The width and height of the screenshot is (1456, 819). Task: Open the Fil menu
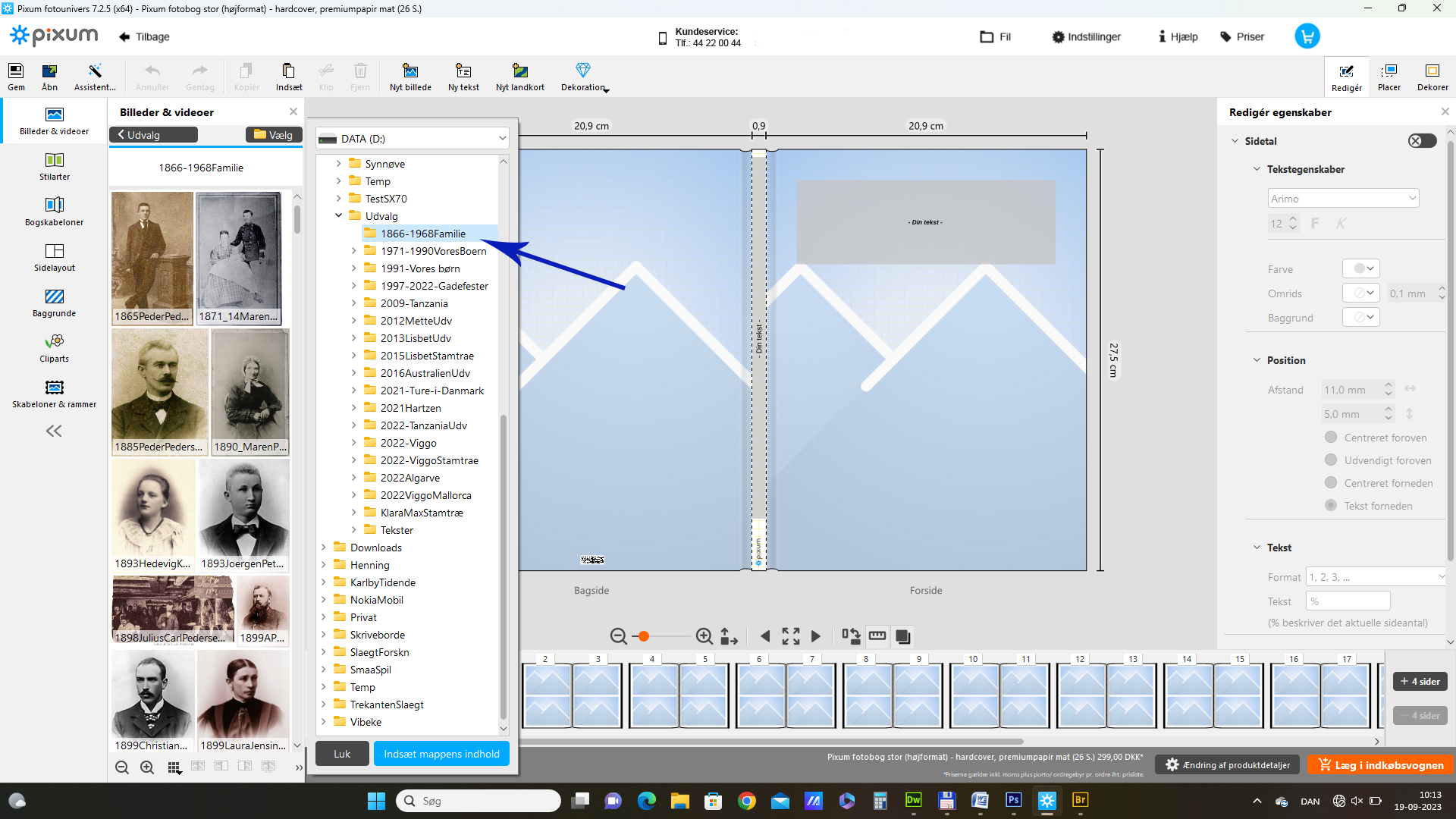(996, 36)
